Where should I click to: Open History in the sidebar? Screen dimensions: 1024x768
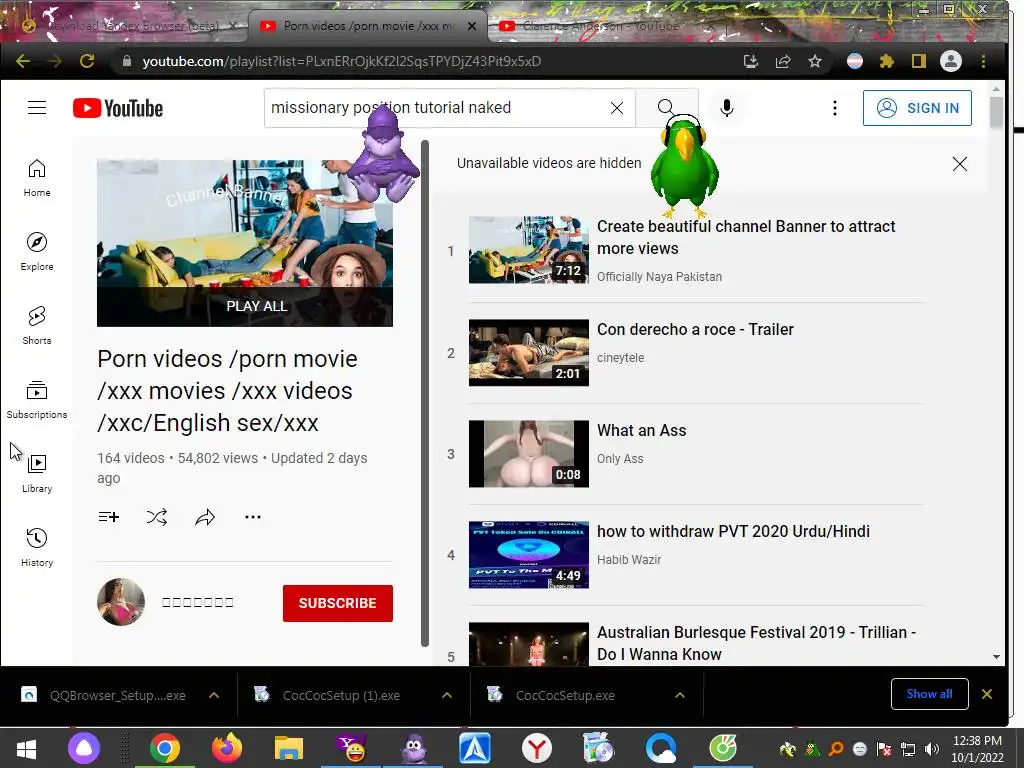point(37,547)
